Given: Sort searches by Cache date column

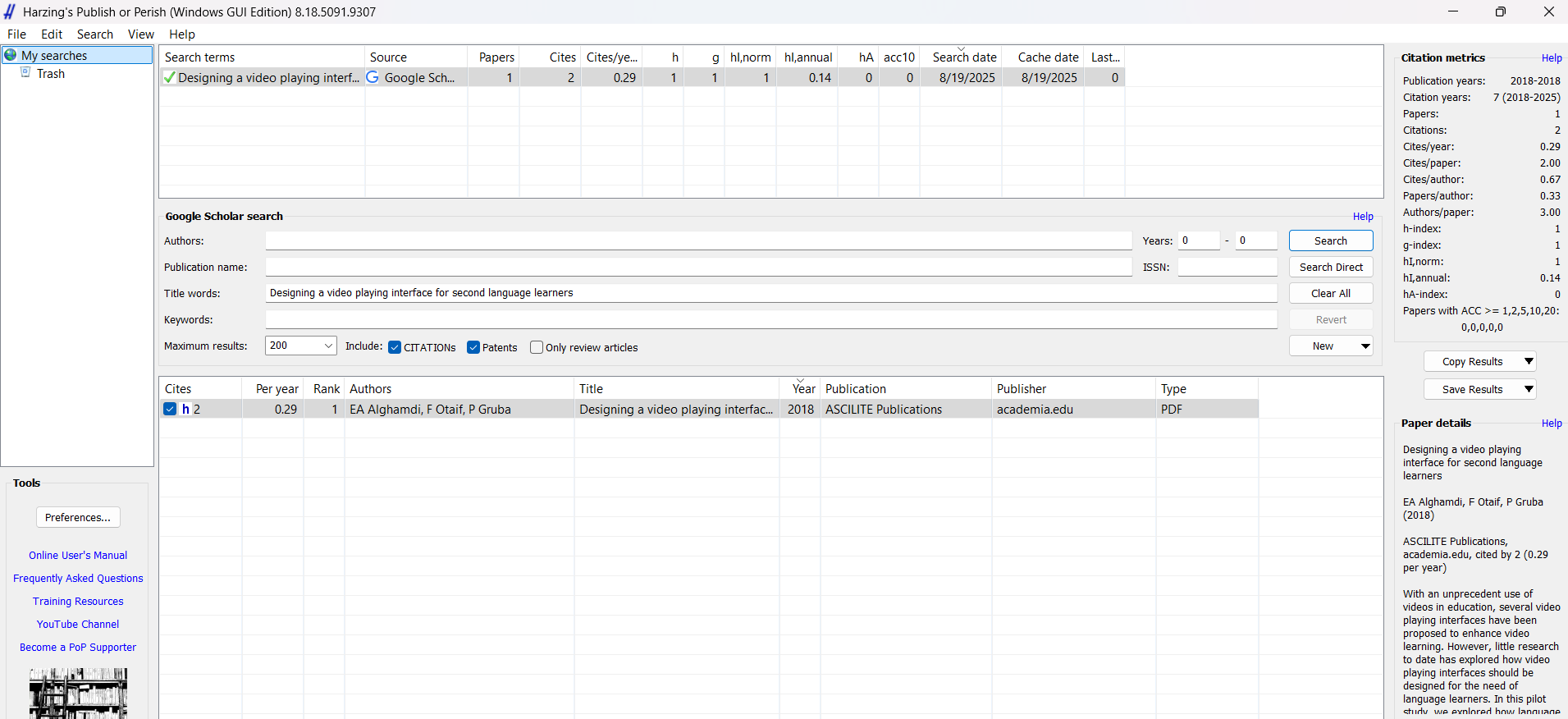Looking at the screenshot, I should (x=1043, y=57).
